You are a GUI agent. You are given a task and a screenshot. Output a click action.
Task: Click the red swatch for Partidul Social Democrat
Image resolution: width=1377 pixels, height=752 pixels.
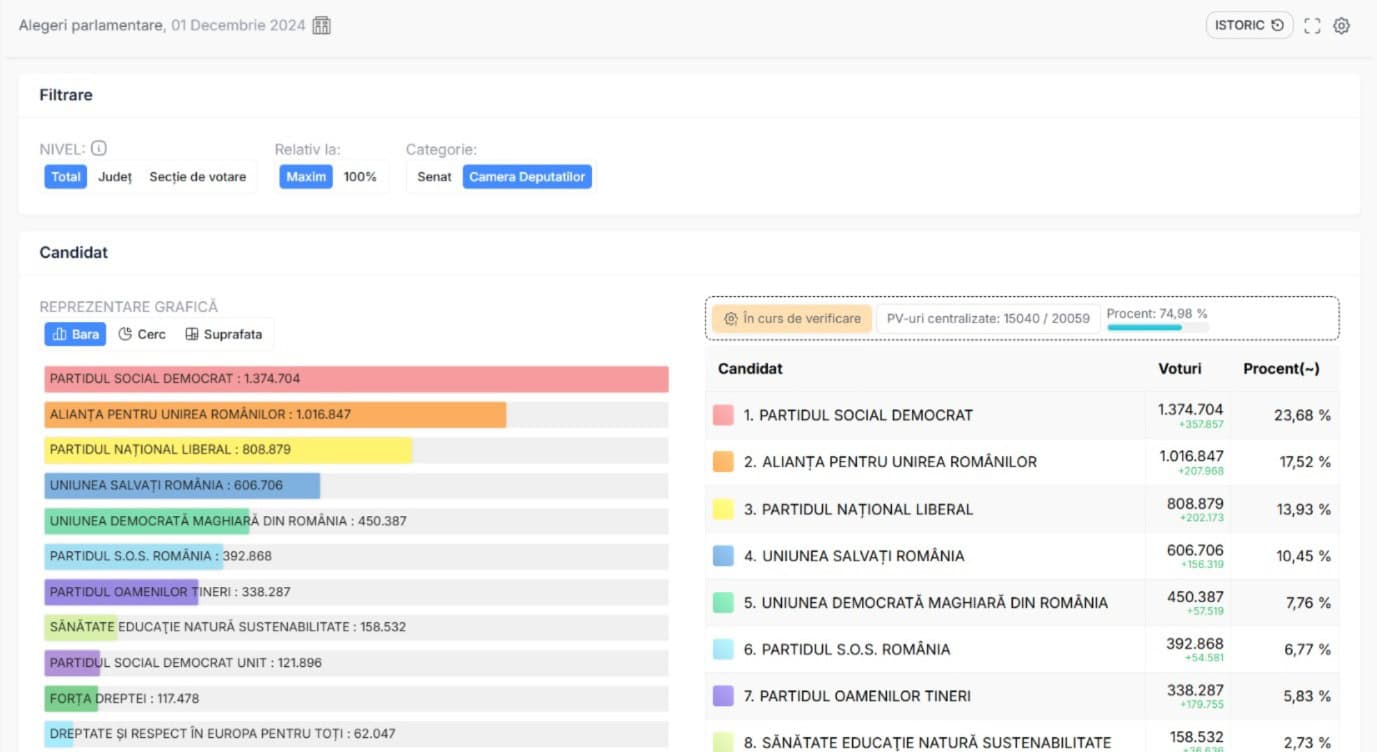(x=723, y=415)
